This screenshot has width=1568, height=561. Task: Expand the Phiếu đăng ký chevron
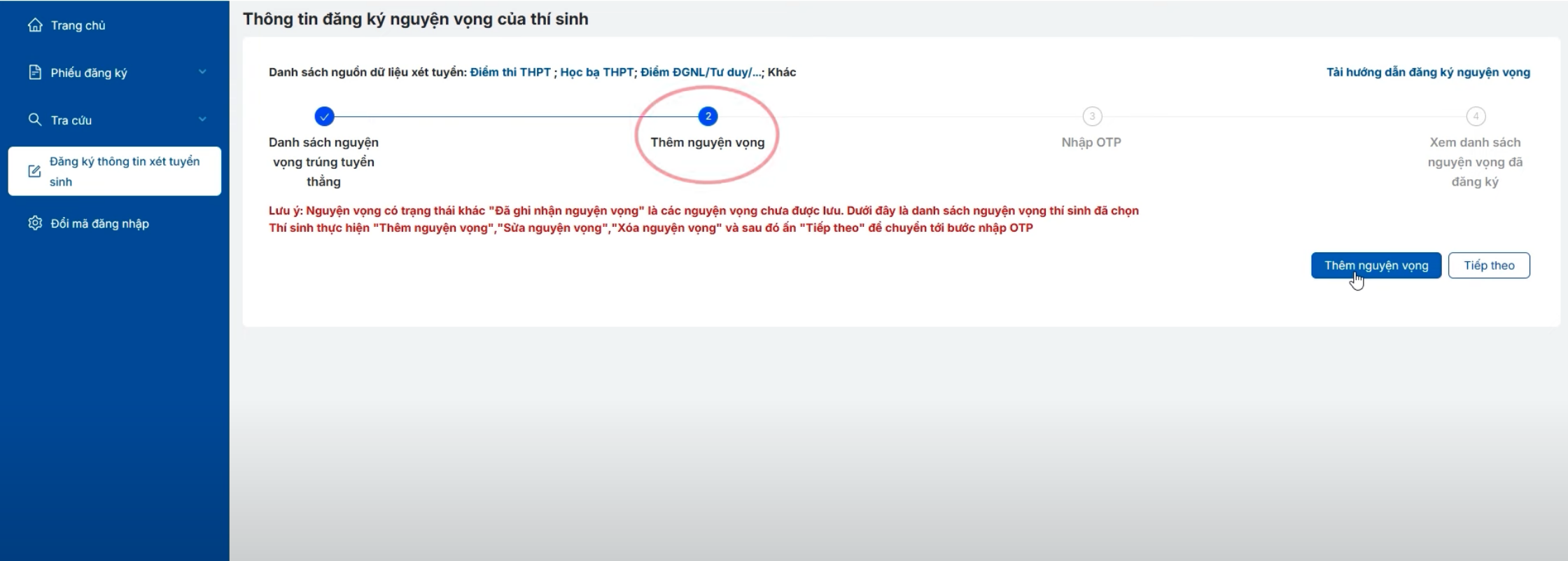pos(202,72)
